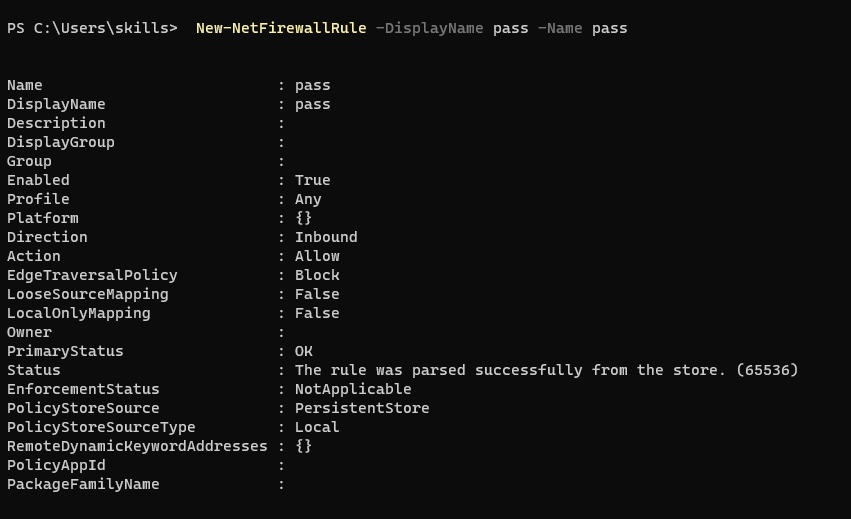The height and width of the screenshot is (519, 851).
Task: Click the PolicyStoreSource value PersistentStore
Action: (362, 408)
